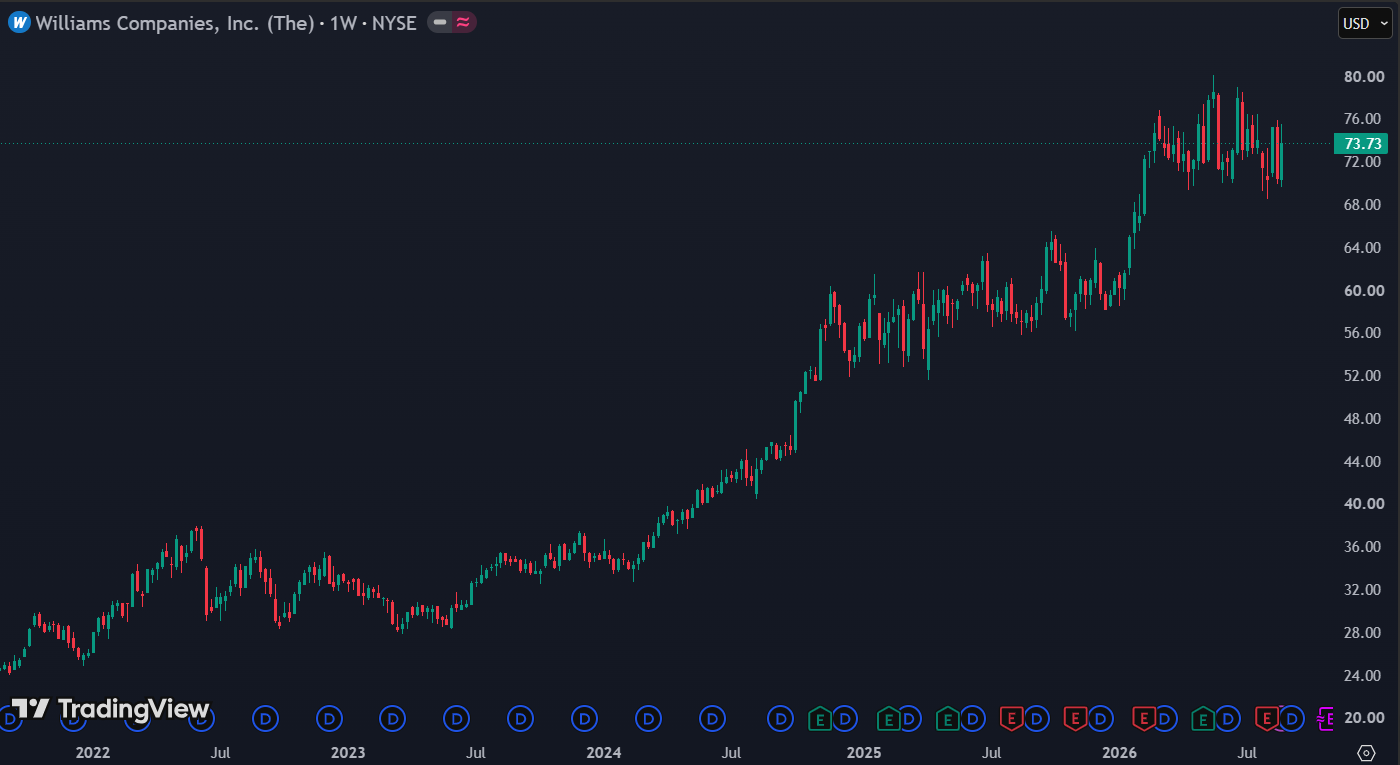
Task: Click the Jul label between 2023 and 2024
Action: coord(476,752)
